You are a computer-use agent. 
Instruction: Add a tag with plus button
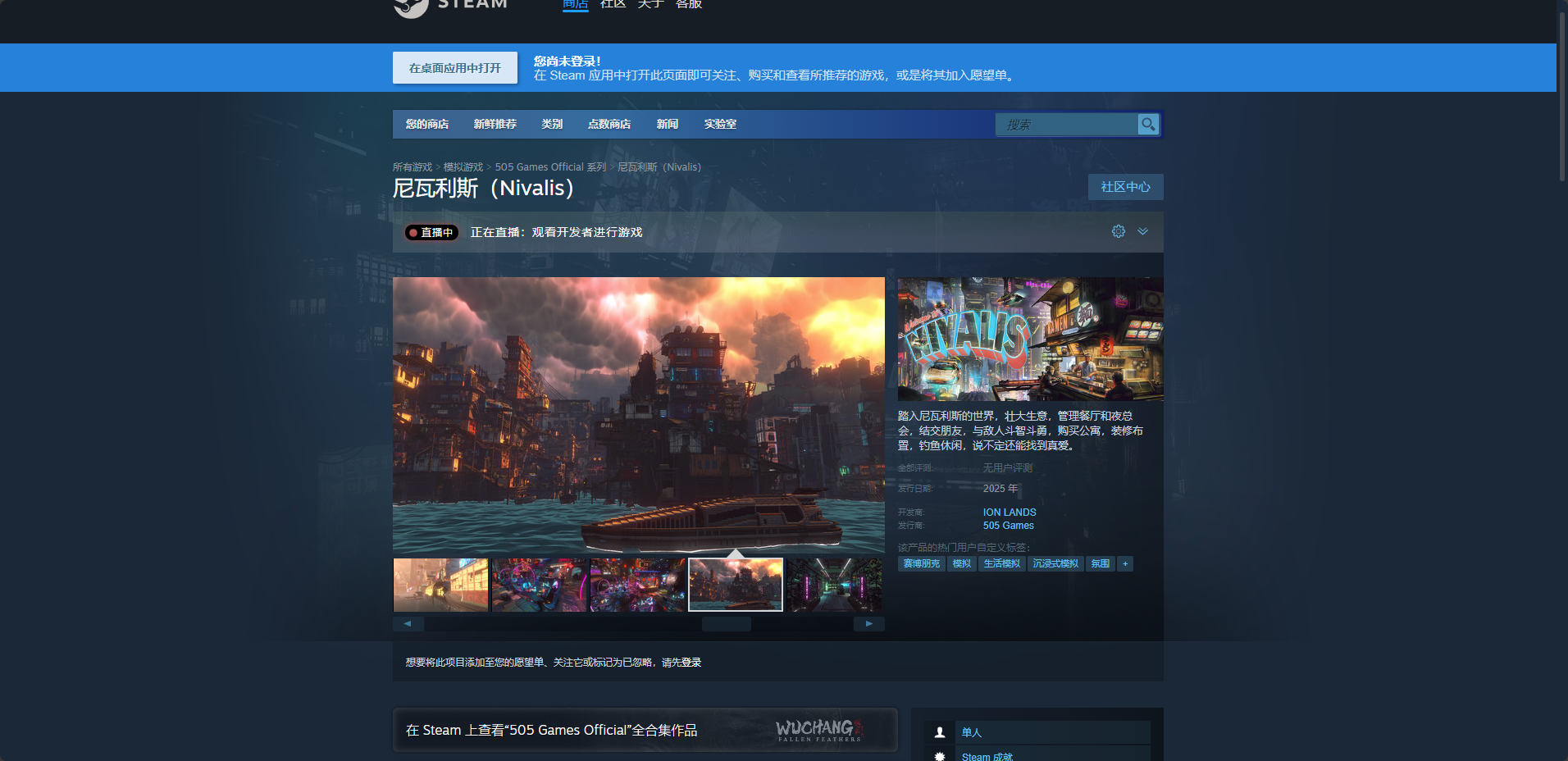(x=1125, y=564)
